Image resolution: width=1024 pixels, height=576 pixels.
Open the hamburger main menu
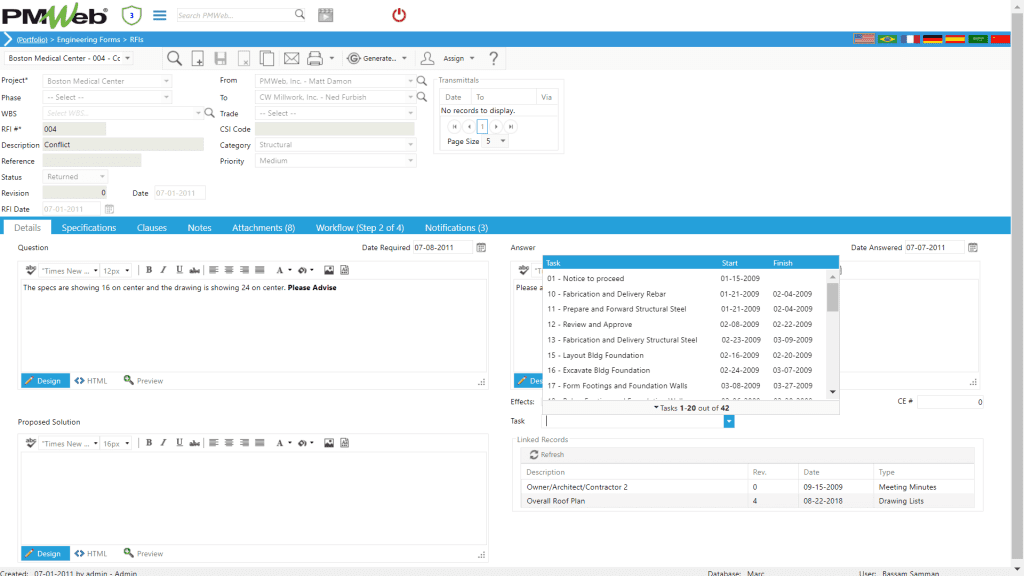click(159, 15)
